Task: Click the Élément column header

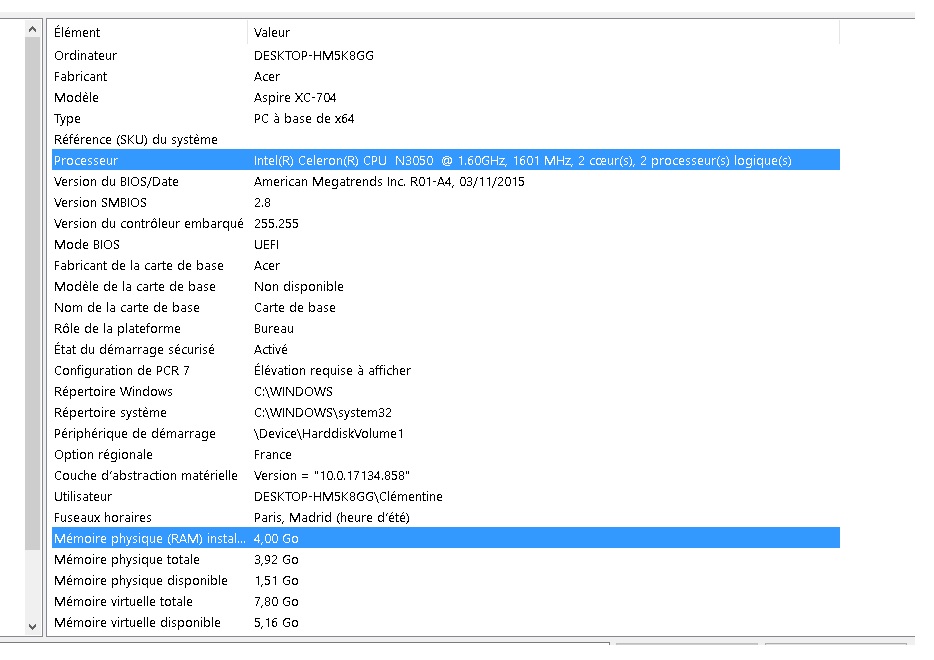Action: pos(149,32)
